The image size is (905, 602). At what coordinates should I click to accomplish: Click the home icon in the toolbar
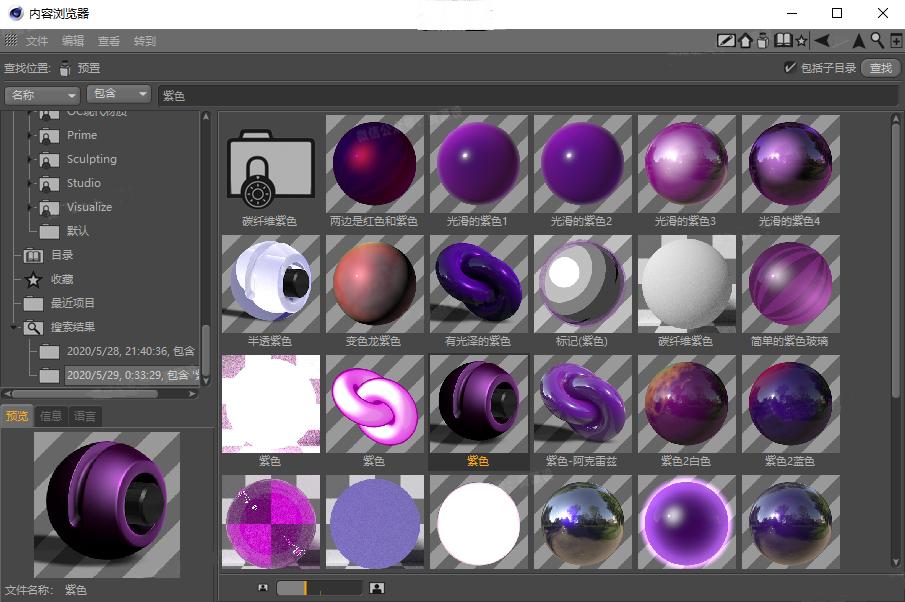(745, 40)
